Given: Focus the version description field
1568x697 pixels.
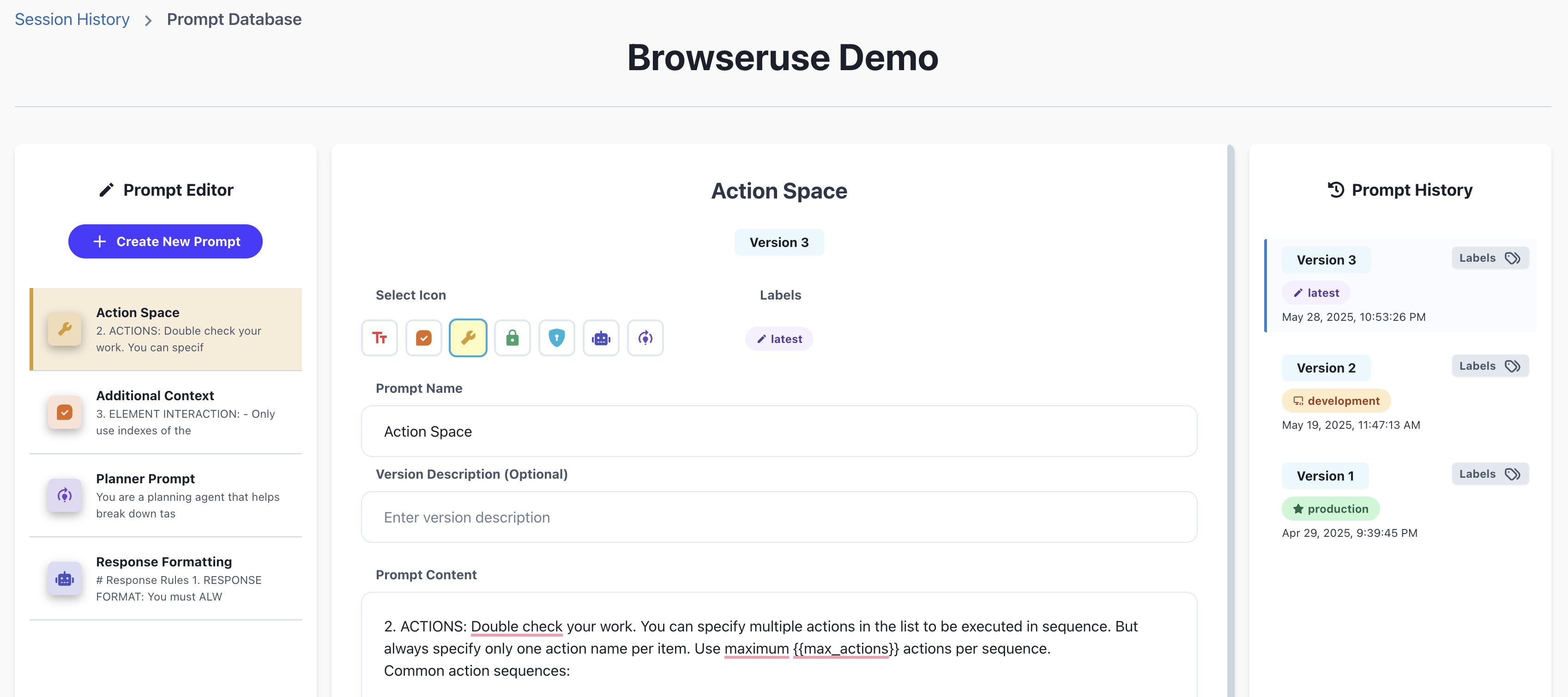Looking at the screenshot, I should coord(778,517).
